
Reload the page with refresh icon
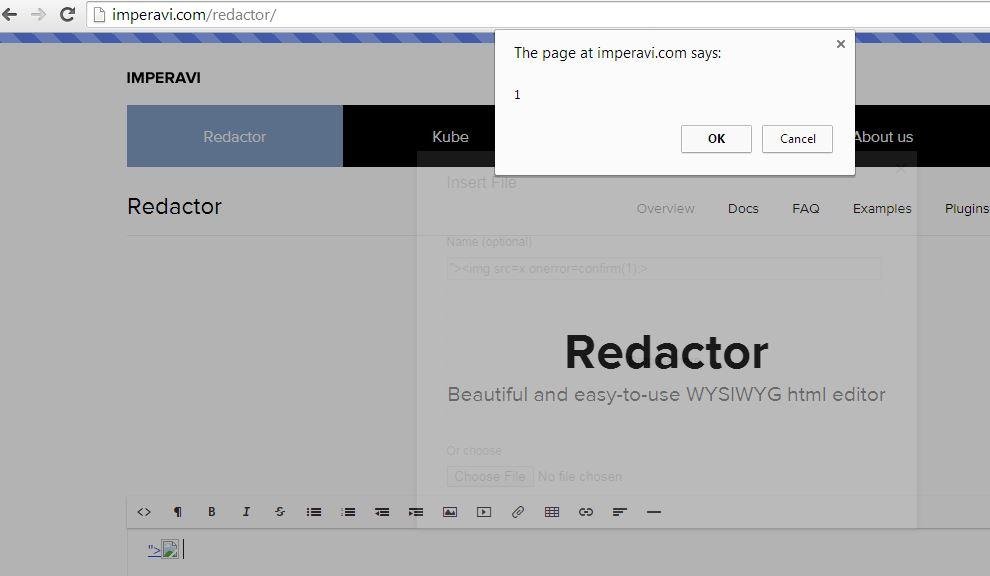(x=67, y=14)
